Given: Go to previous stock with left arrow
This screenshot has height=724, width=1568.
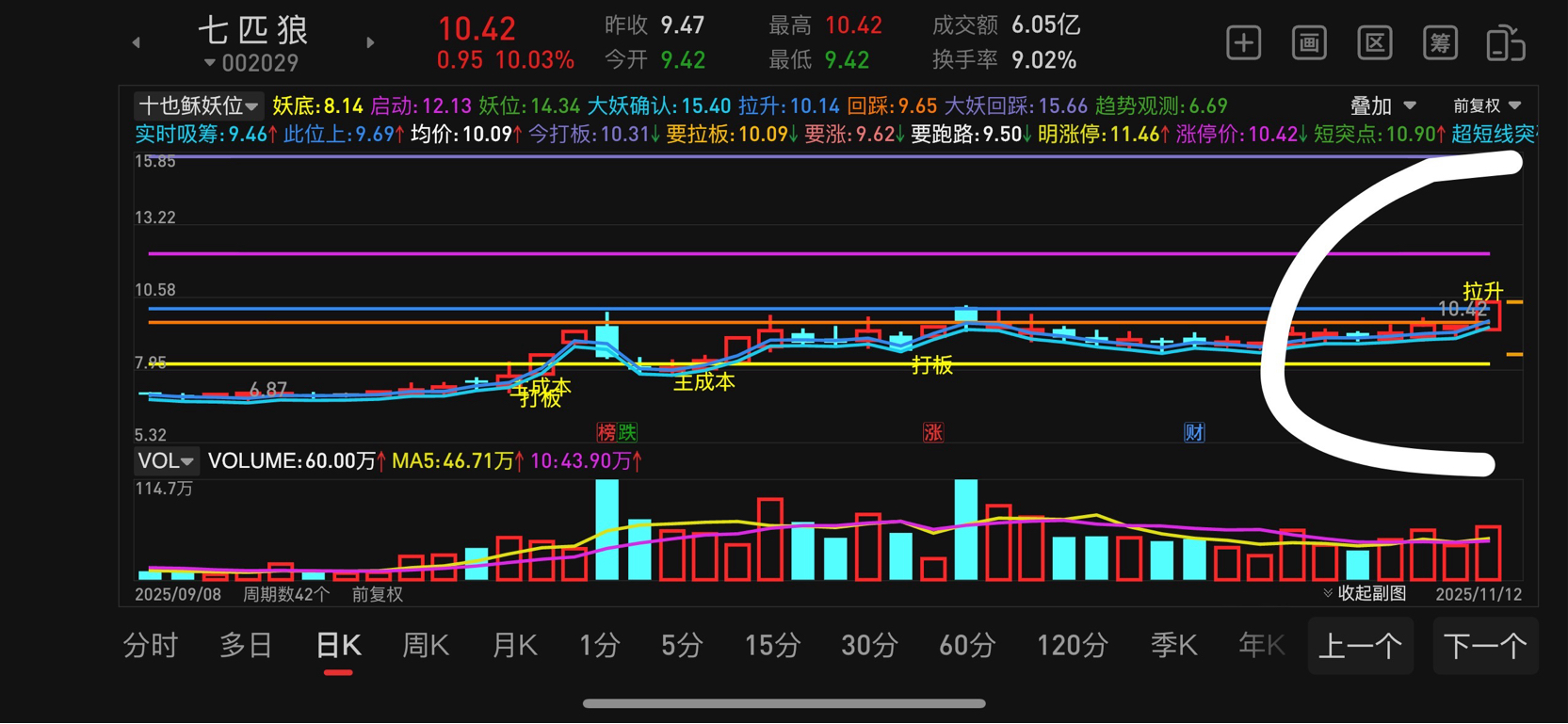Looking at the screenshot, I should coord(137,42).
